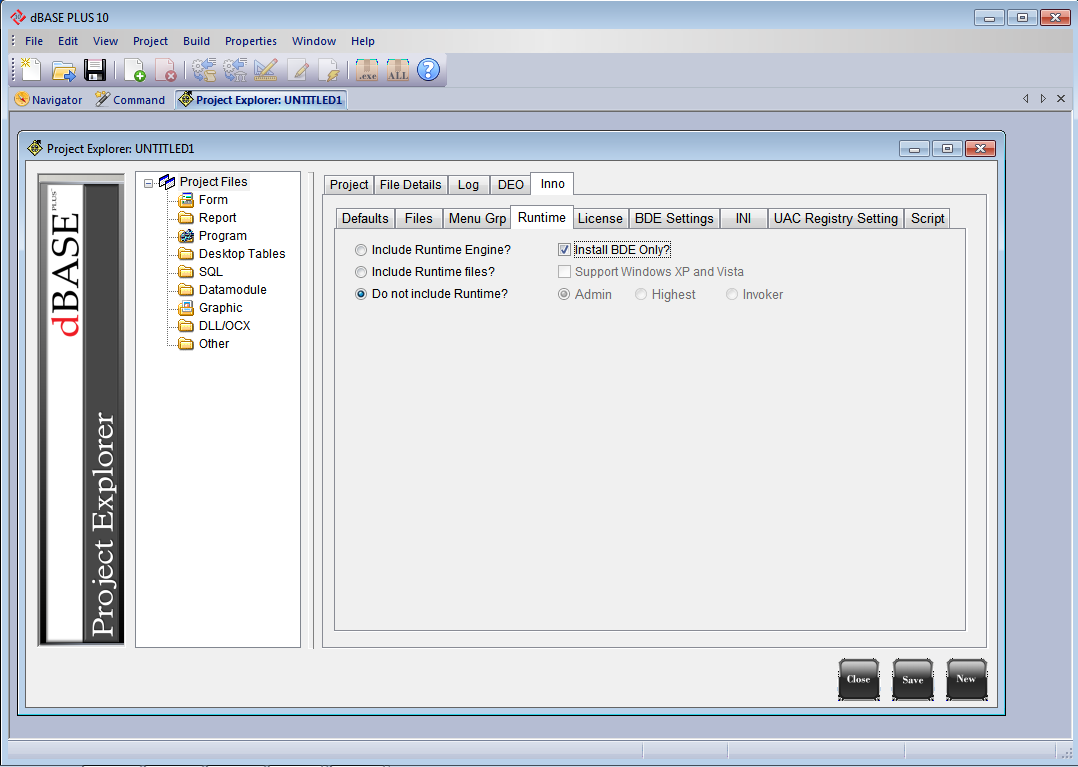Open the Build menu
This screenshot has height=767, width=1078.
[197, 41]
